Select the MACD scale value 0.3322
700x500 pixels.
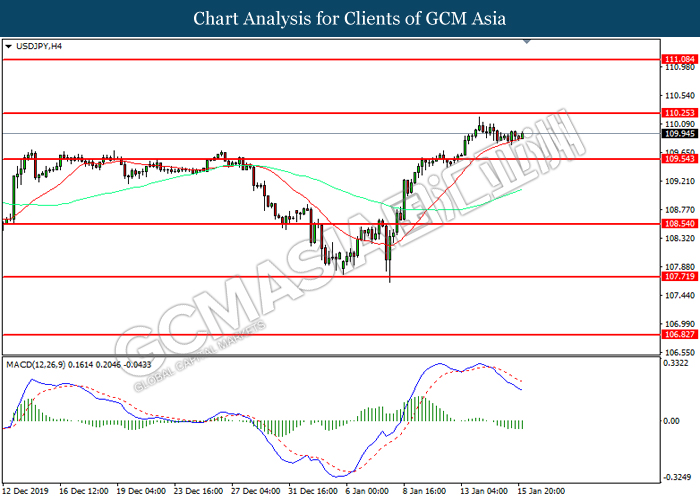click(675, 363)
